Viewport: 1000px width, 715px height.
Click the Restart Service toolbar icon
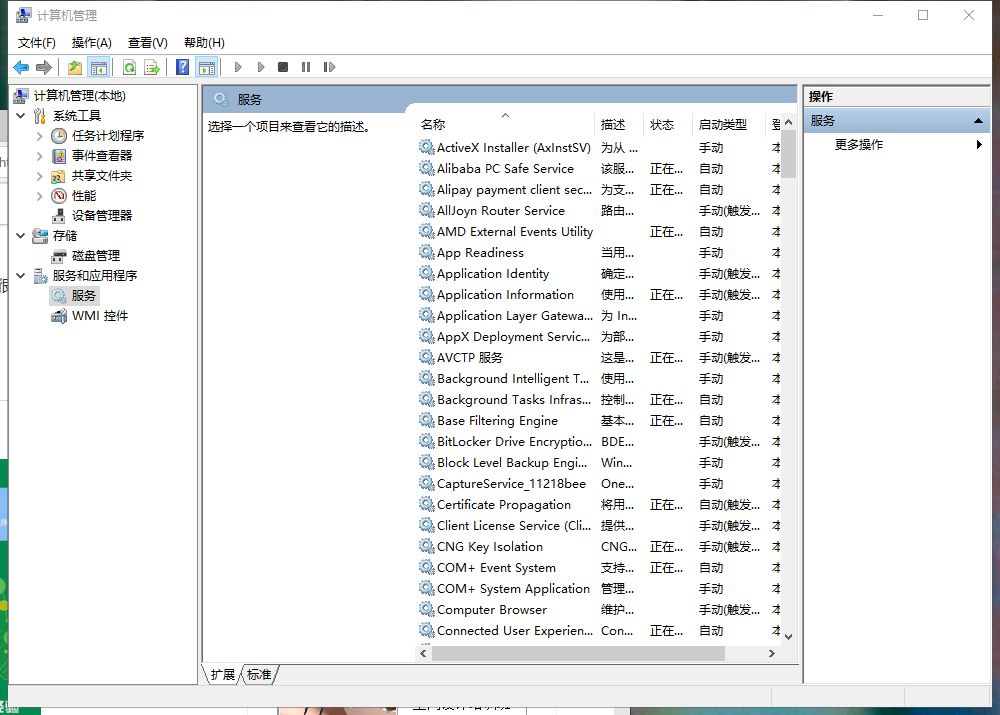tap(329, 67)
